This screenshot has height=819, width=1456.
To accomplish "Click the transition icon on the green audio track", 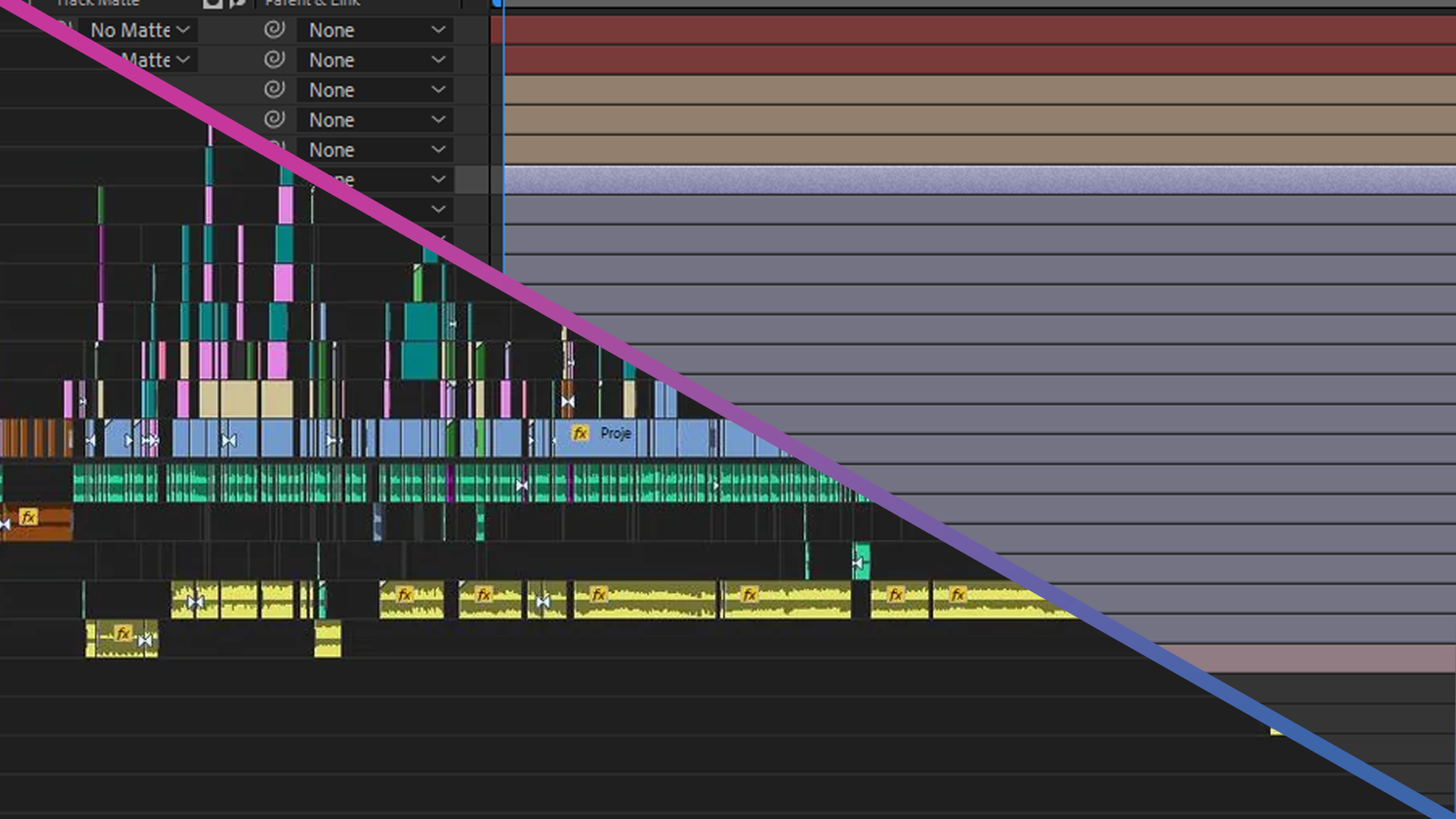I will (x=522, y=485).
